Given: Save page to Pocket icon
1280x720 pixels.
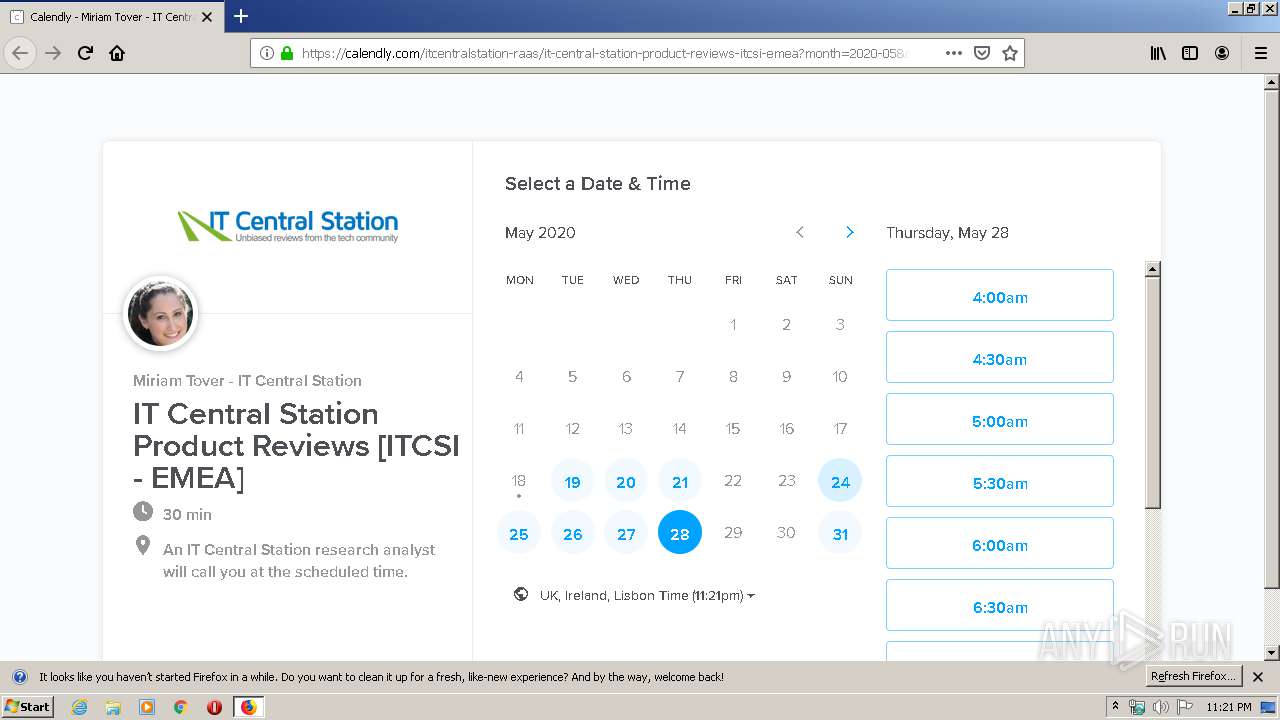Looking at the screenshot, I should [x=982, y=53].
